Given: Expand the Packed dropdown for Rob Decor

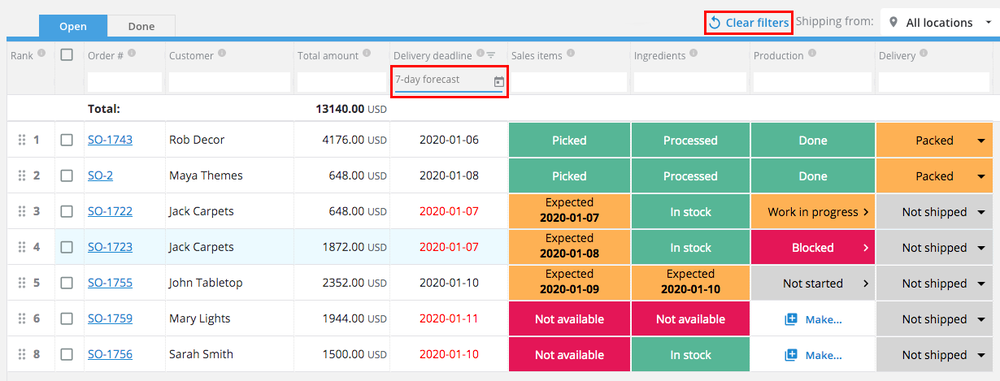Looking at the screenshot, I should pos(981,140).
